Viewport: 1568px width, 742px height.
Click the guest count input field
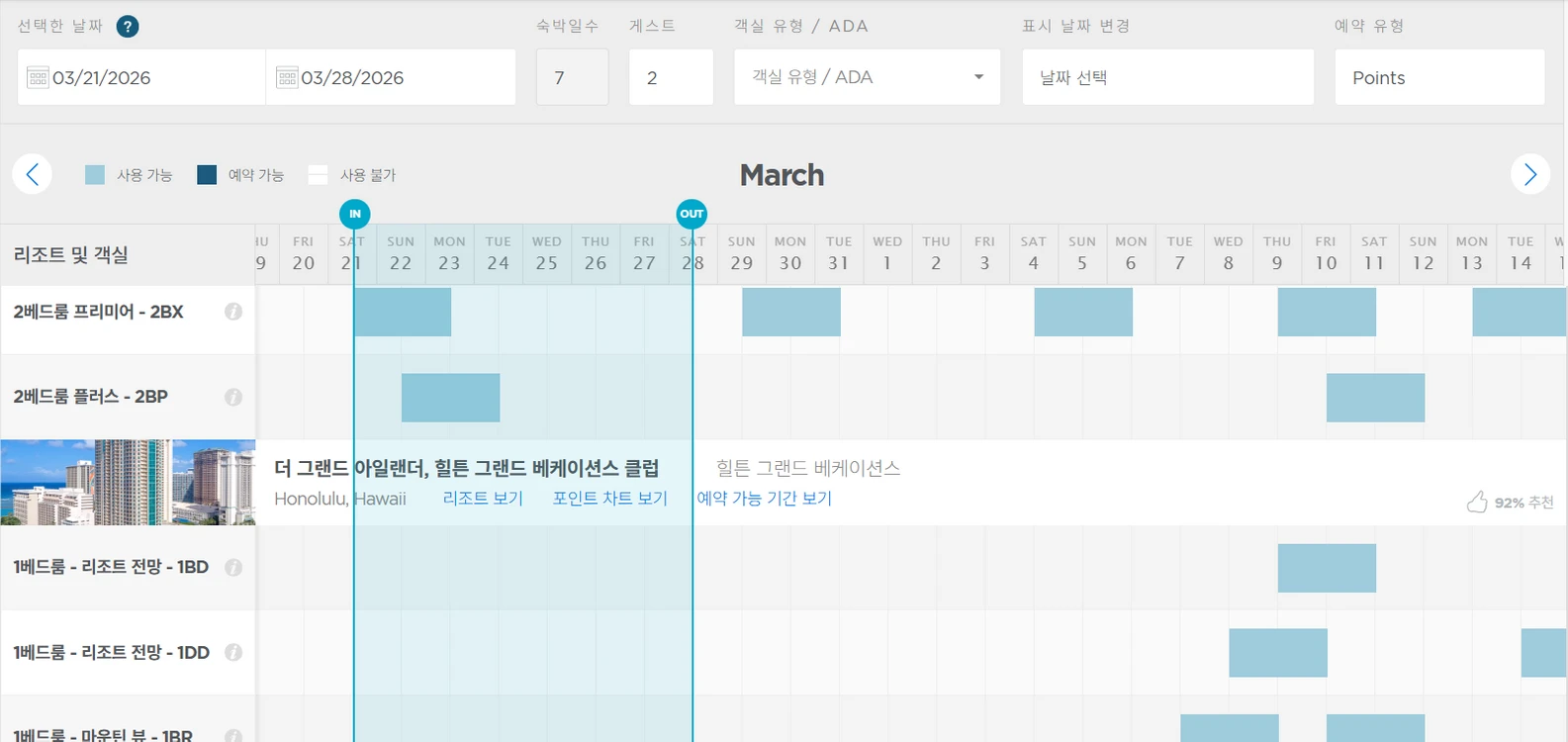(672, 77)
